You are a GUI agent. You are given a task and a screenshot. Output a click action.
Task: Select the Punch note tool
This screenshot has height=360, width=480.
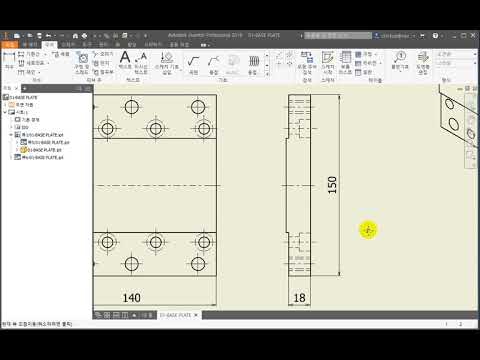pyautogui.click(x=101, y=63)
